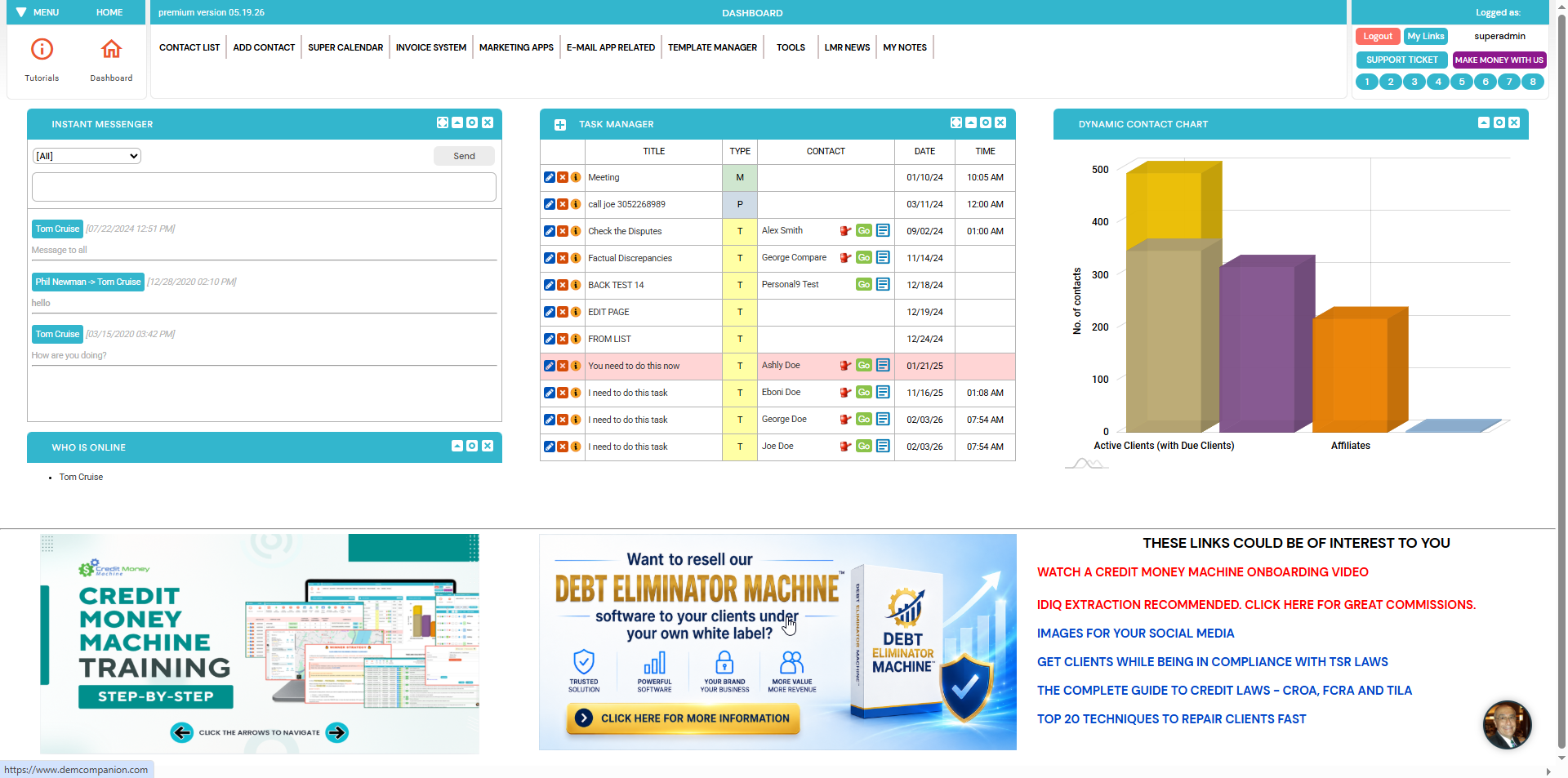Click green Go icon for George Compare
The width and height of the screenshot is (1568, 778).
point(864,258)
